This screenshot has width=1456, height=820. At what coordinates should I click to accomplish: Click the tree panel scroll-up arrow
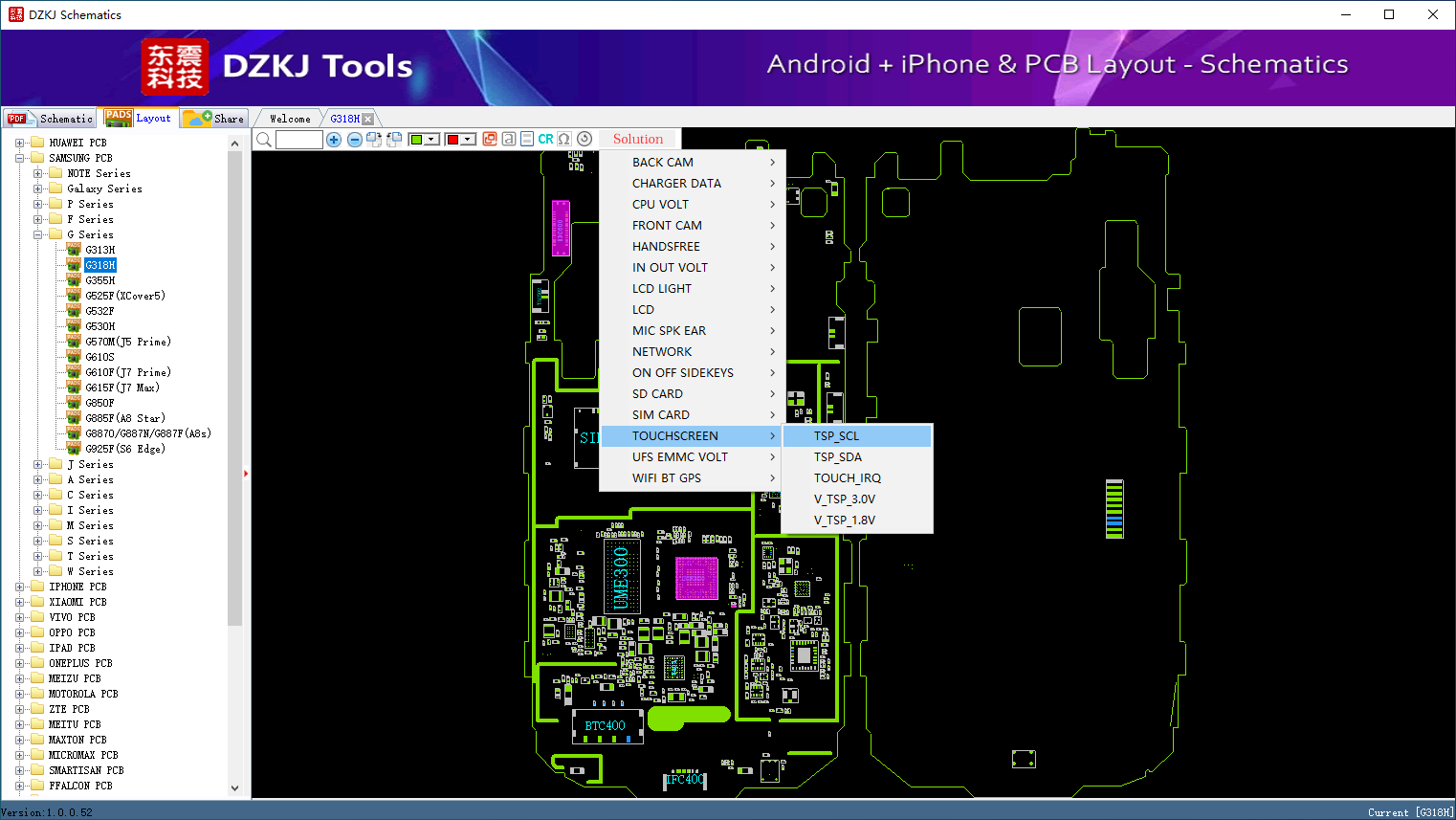coord(235,144)
